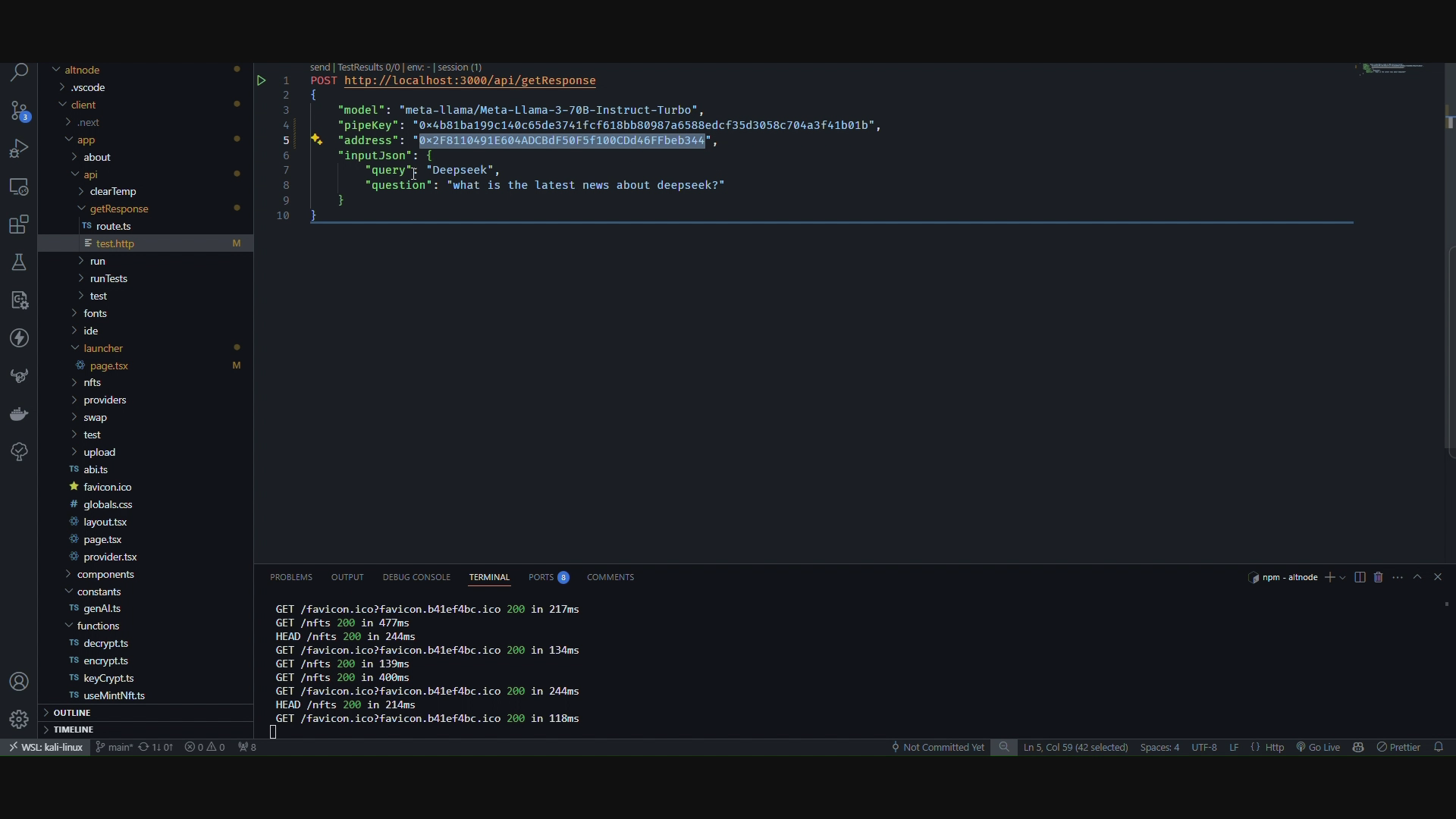Open the terminal launch profile dropdown arrow
This screenshot has height=819, width=1456.
pos(1343,578)
